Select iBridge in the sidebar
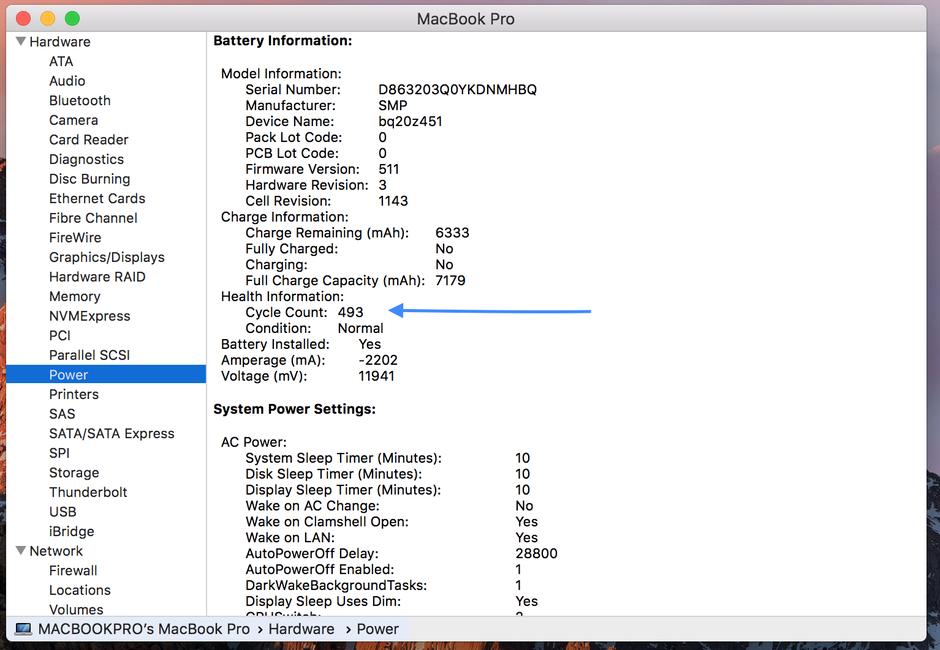The image size is (940, 650). [x=71, y=531]
